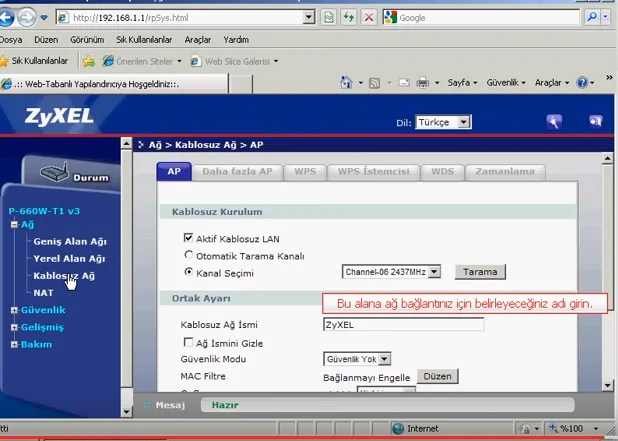Open NAT menu item
Viewport: 618px width, 441px height.
(x=43, y=293)
